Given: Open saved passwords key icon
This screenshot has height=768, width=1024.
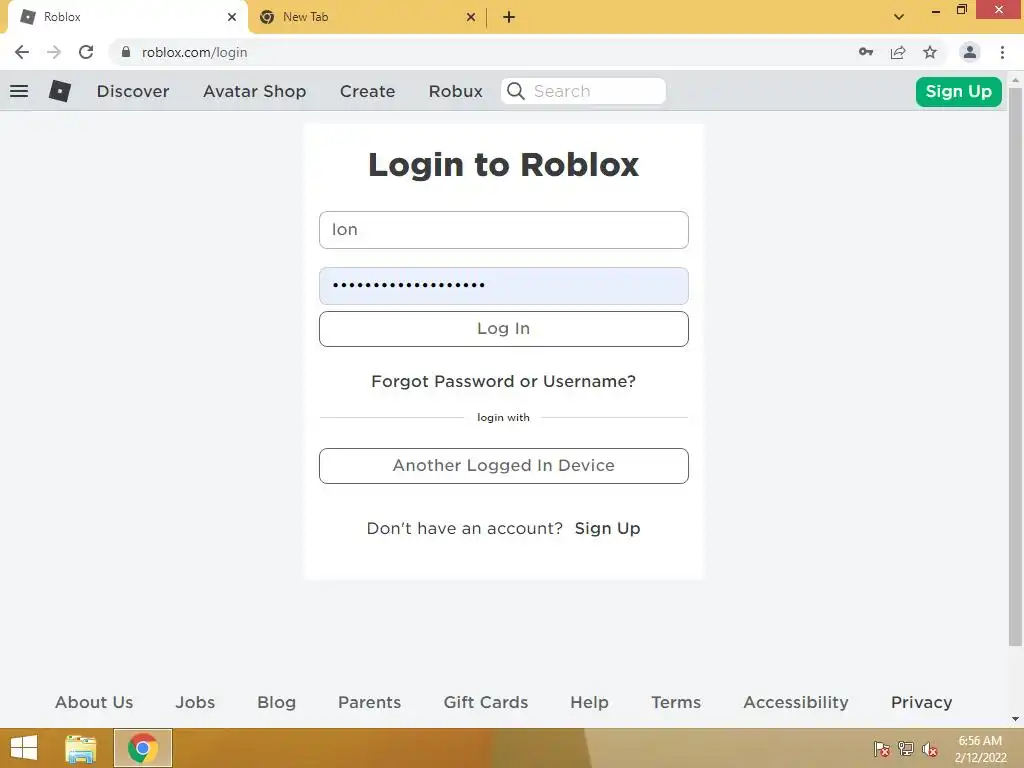Looking at the screenshot, I should pos(866,52).
